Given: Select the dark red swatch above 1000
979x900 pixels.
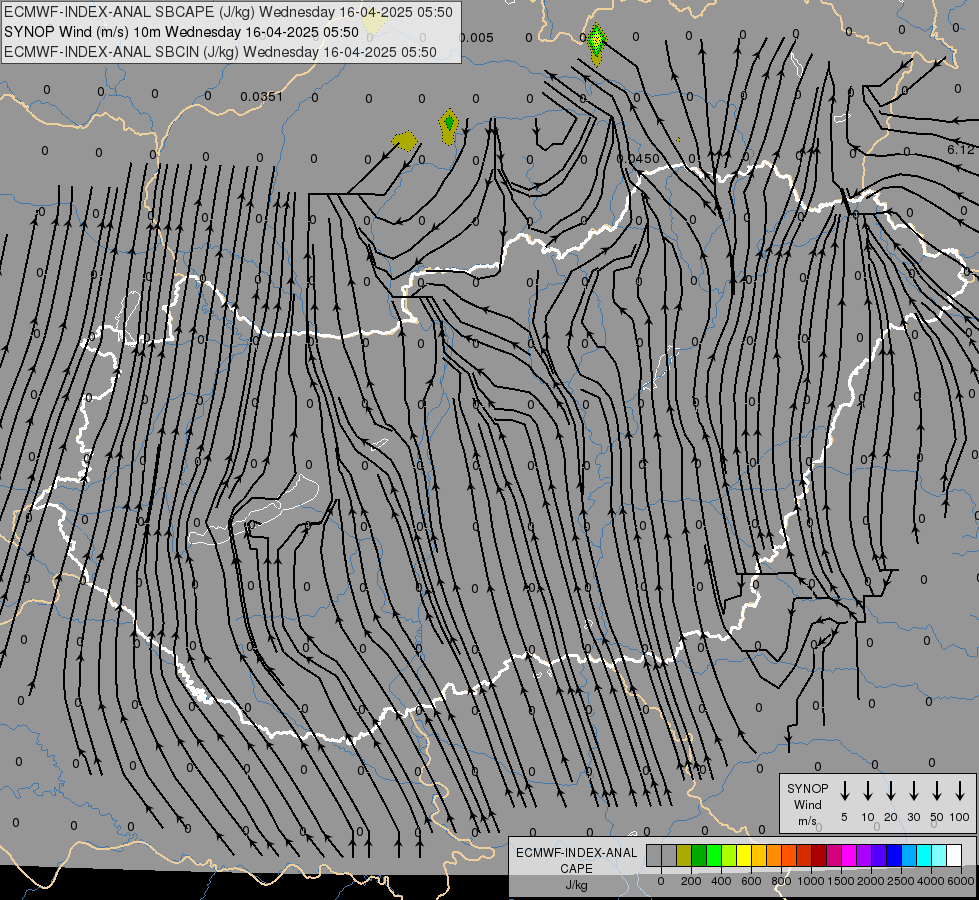Looking at the screenshot, I should click(x=819, y=855).
